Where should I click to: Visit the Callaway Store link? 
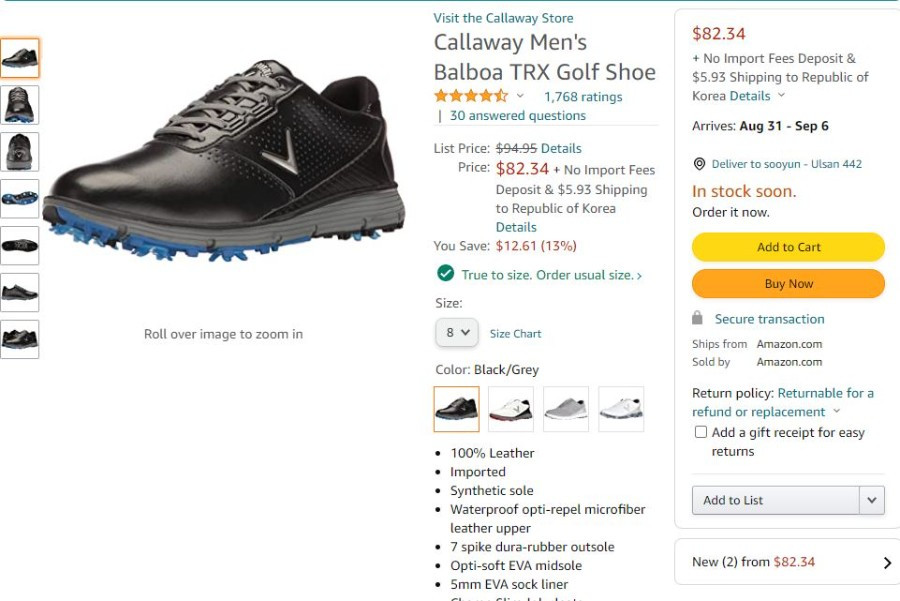click(503, 18)
